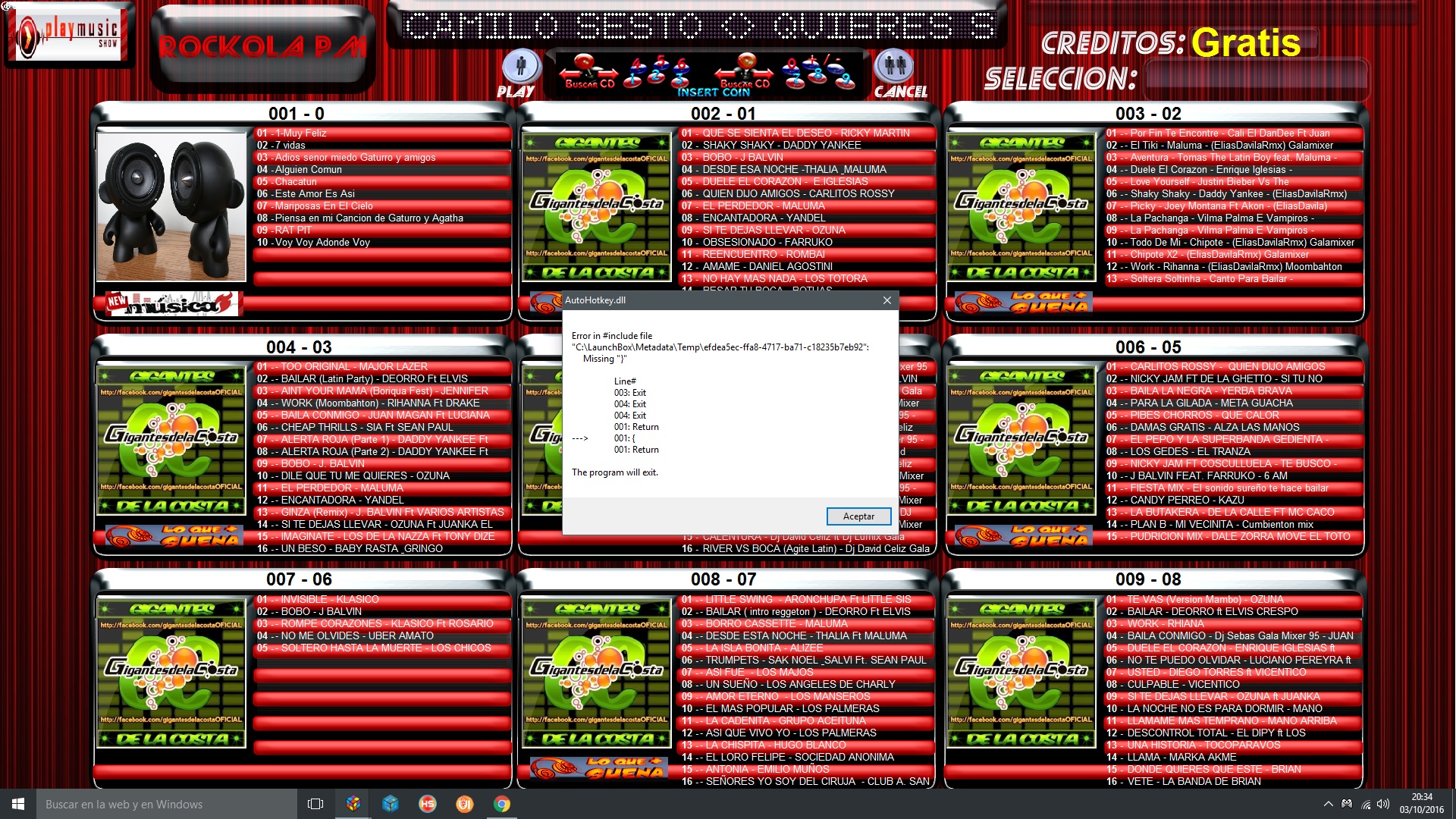Select song 'EL LORO FELIPE - SOCIEDAD ANONIMA'
Viewport: 1456px width, 819px height.
click(x=806, y=757)
